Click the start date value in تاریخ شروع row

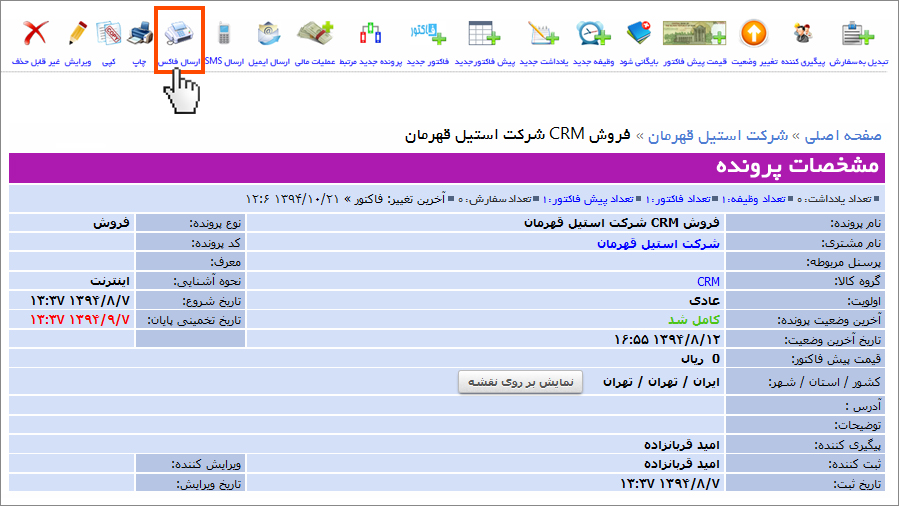pyautogui.click(x=80, y=301)
